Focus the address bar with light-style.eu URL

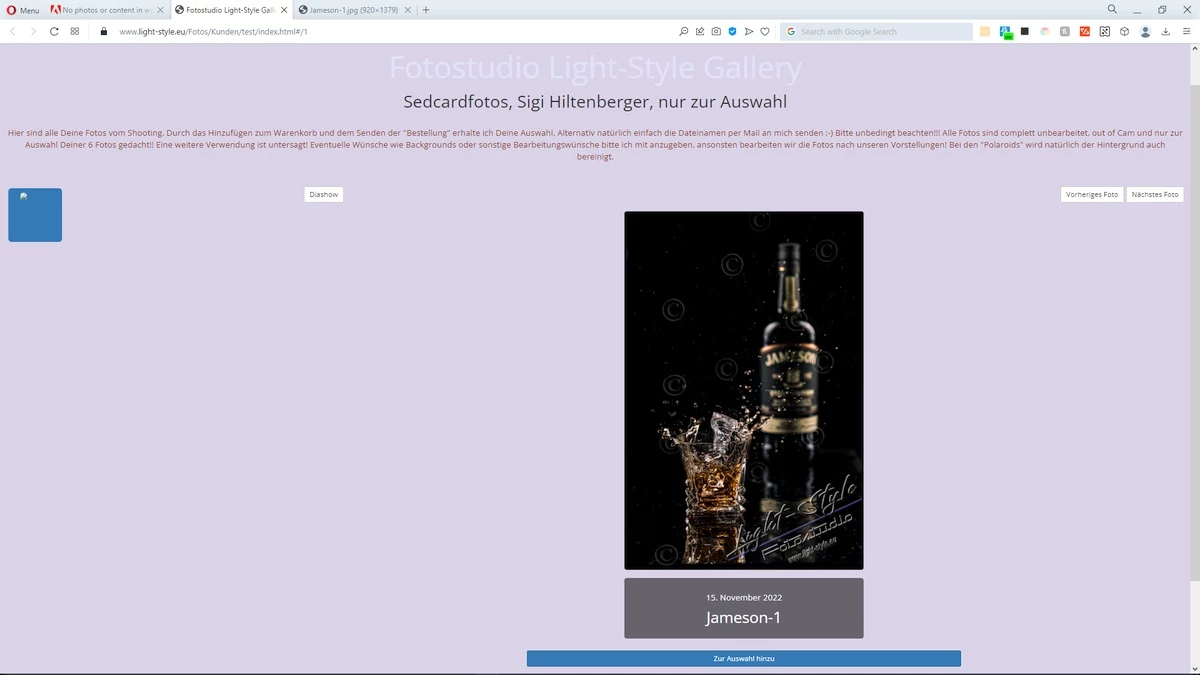pos(390,31)
